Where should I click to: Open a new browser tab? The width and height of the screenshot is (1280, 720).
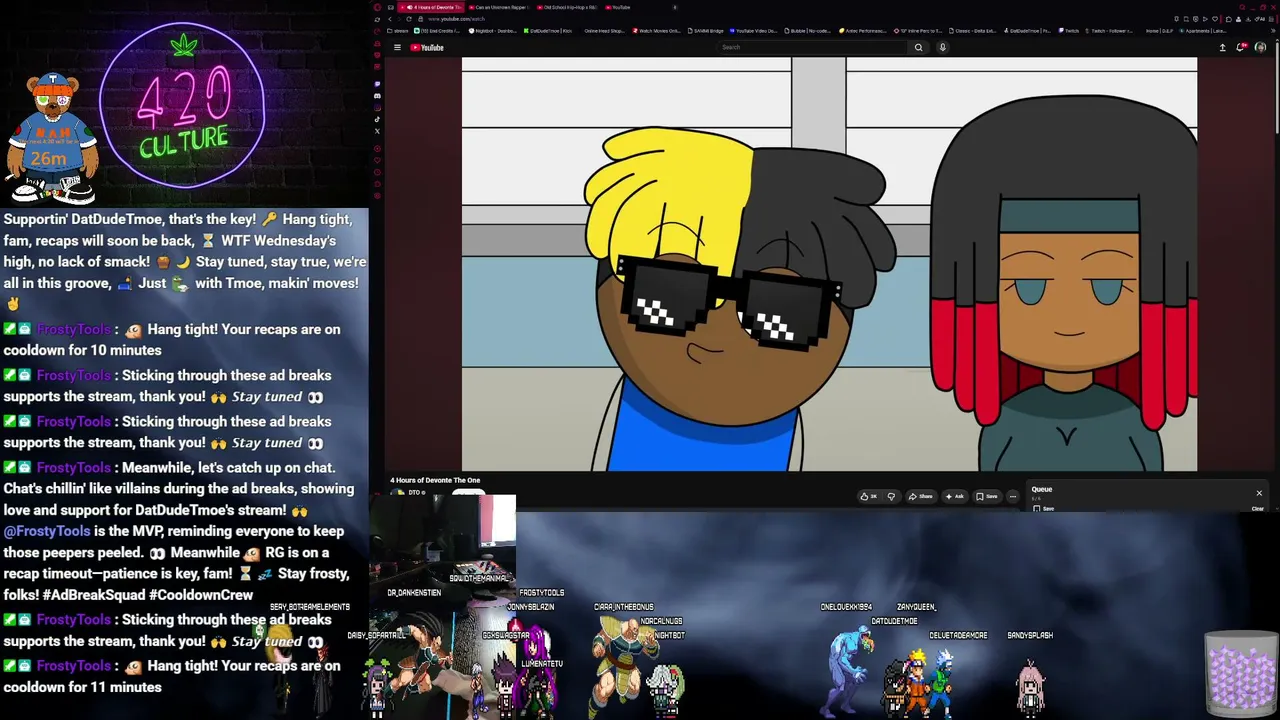(x=675, y=7)
